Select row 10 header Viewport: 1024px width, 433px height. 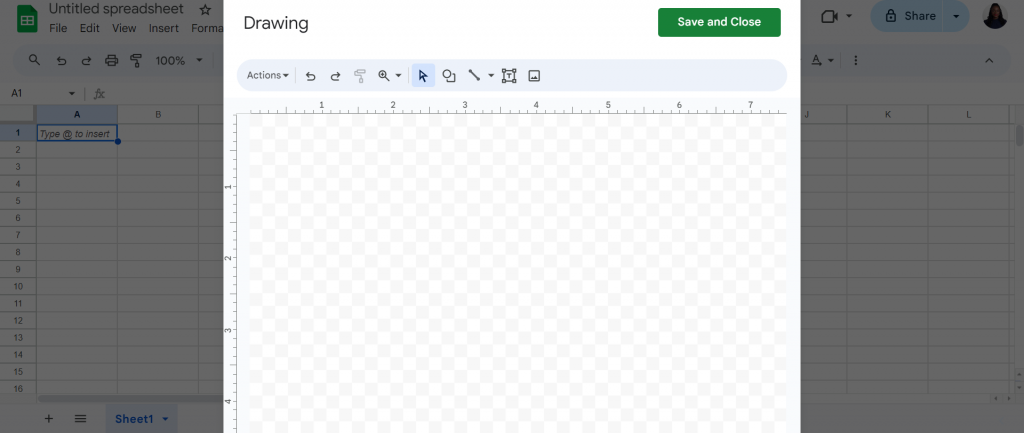click(18, 286)
